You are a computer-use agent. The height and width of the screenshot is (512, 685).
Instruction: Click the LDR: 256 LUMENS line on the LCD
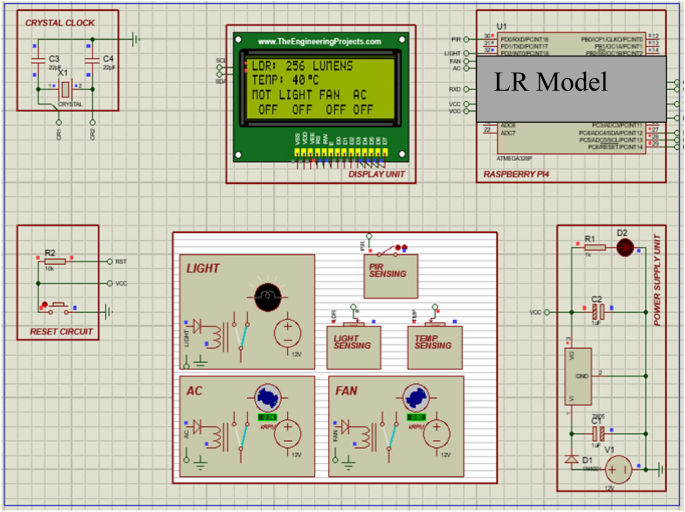point(300,66)
